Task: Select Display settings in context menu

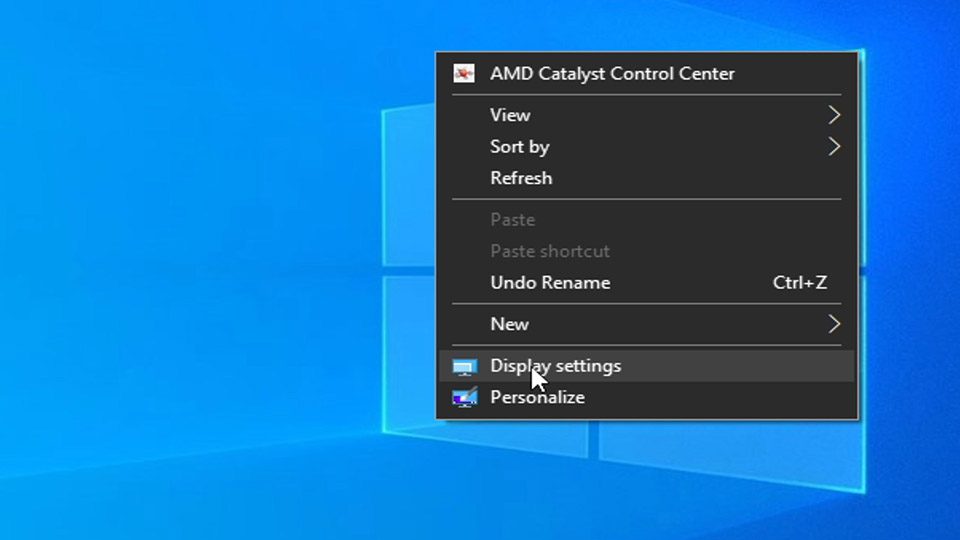Action: pos(647,366)
